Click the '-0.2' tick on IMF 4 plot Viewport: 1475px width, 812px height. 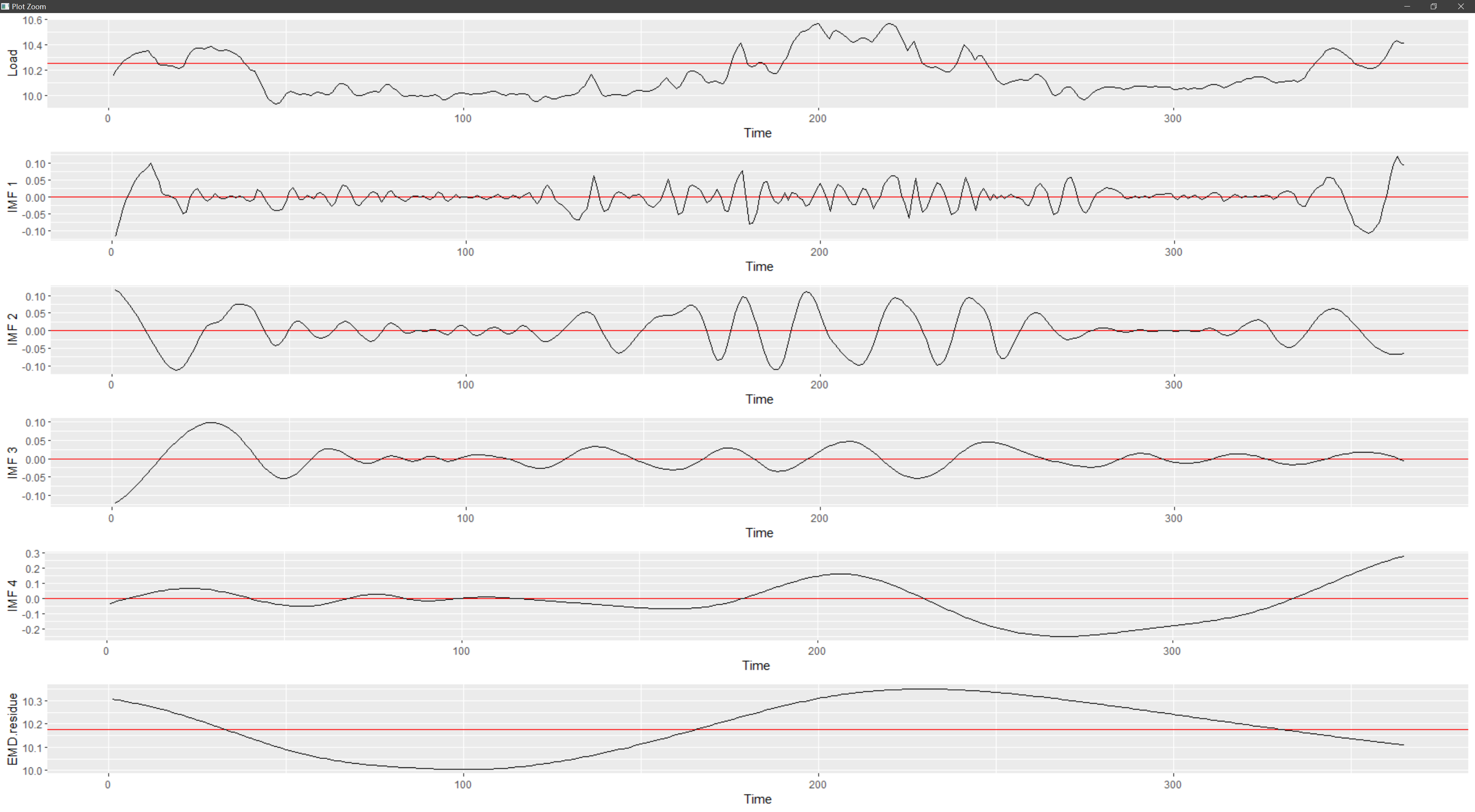click(x=30, y=630)
